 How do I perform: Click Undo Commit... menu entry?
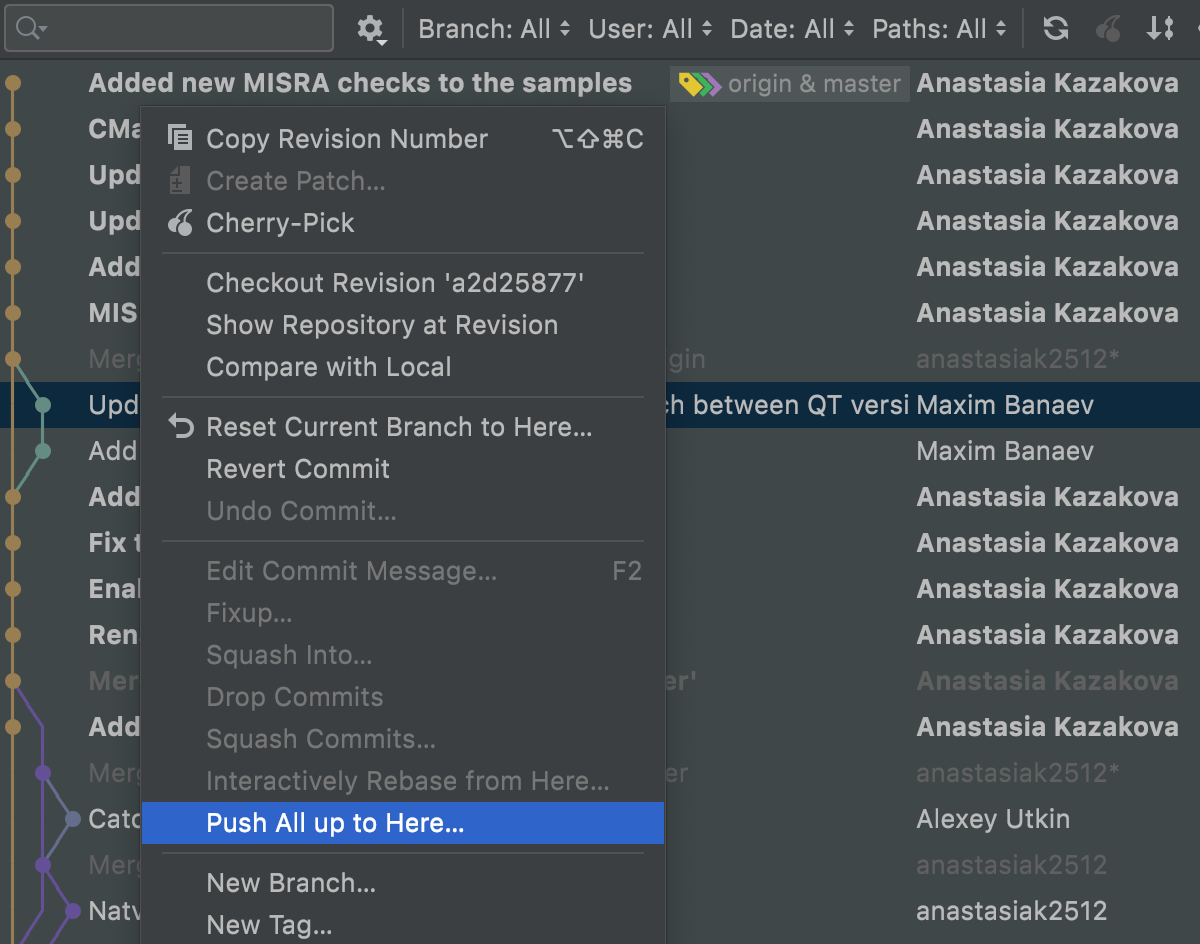pyautogui.click(x=403, y=511)
